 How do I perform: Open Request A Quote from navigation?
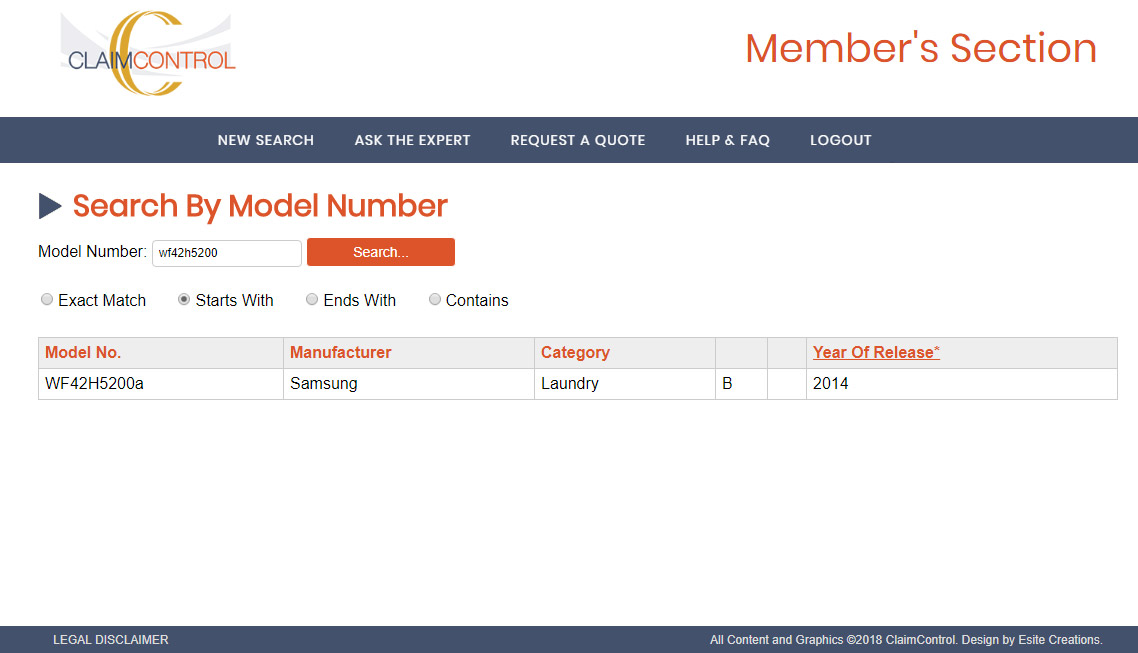pos(577,140)
